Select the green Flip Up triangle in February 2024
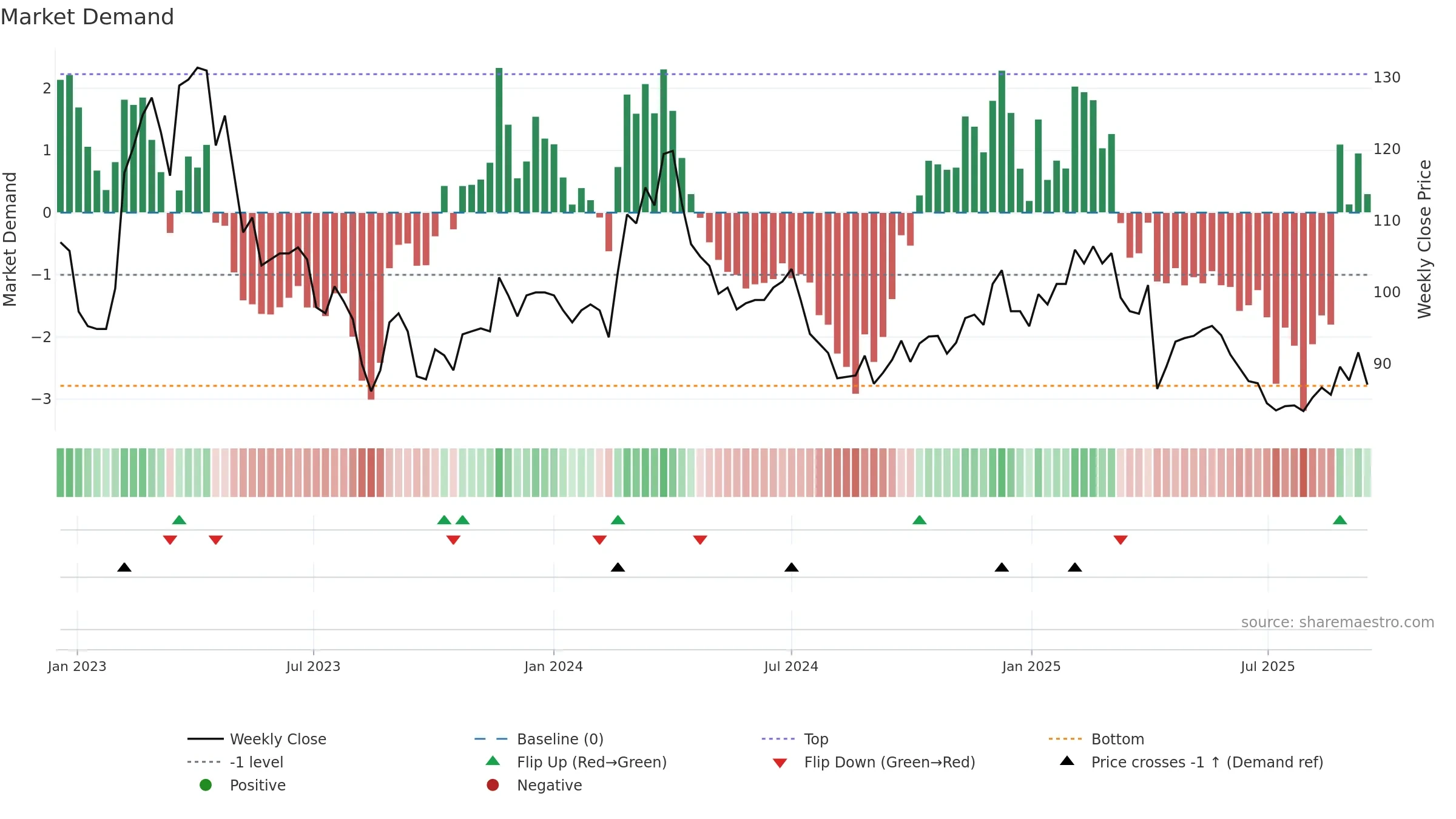The image size is (1456, 819). [618, 520]
